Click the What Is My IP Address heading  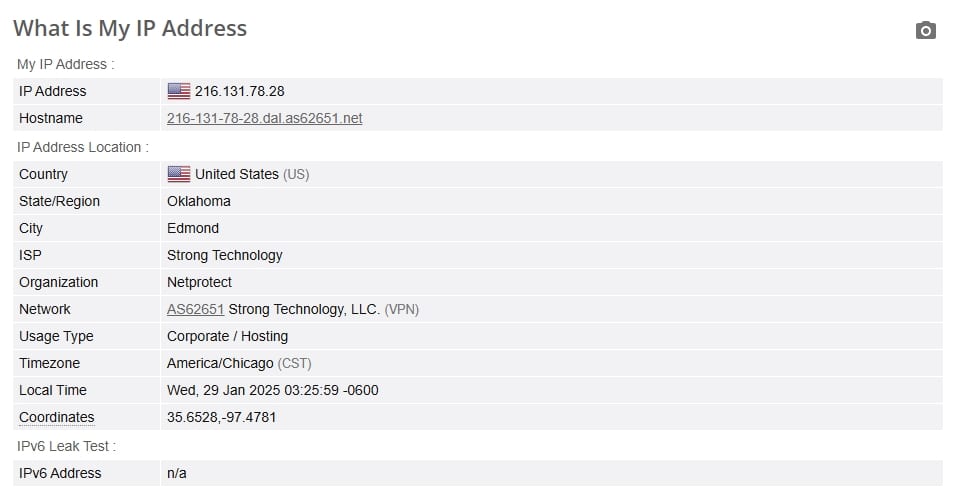click(x=130, y=29)
